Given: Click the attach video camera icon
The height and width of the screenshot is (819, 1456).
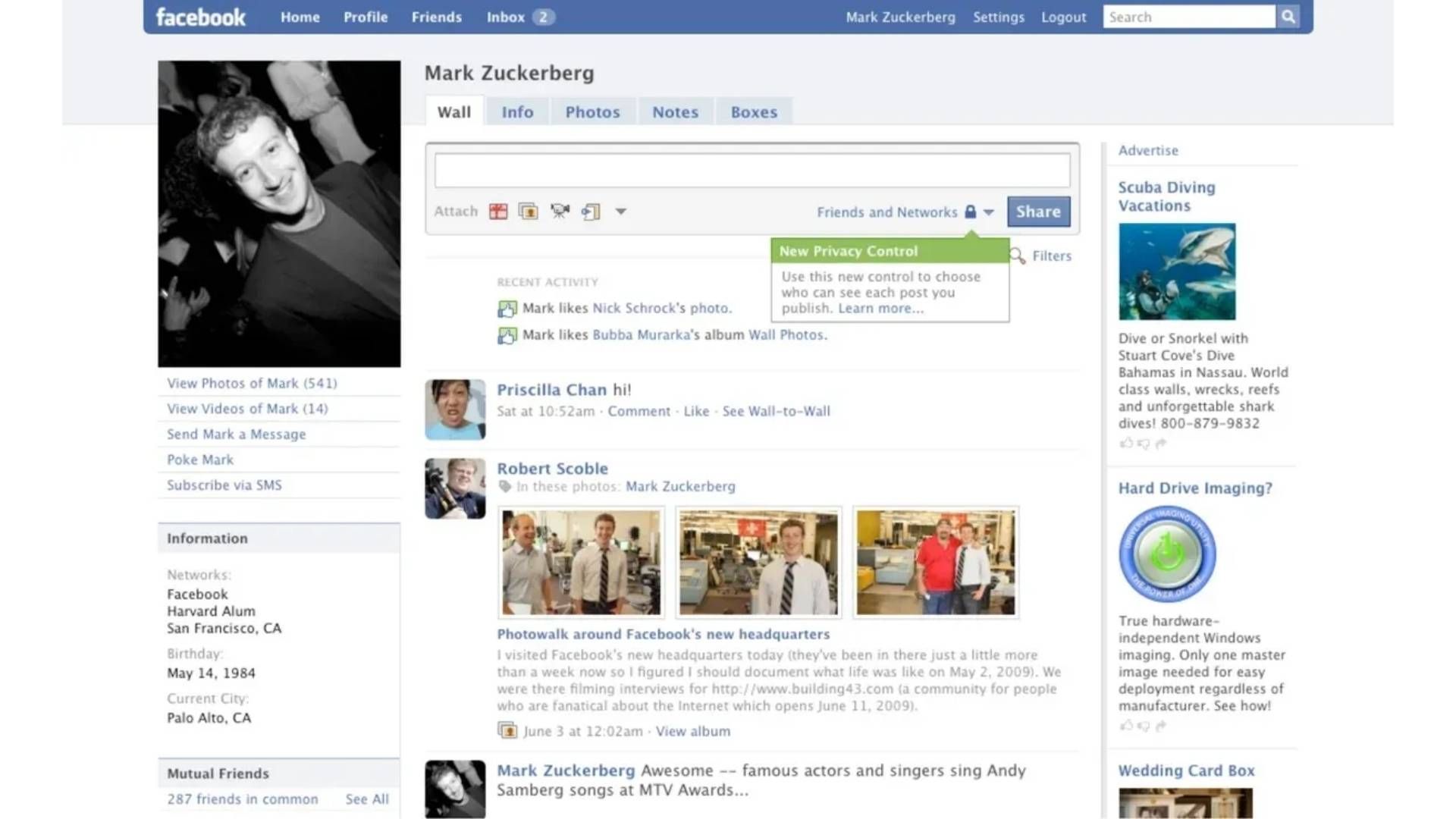Looking at the screenshot, I should coord(560,212).
